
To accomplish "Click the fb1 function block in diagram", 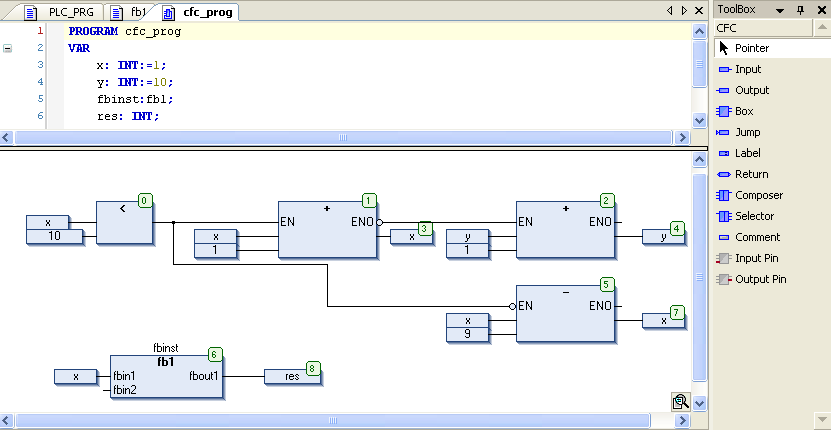I will (x=167, y=376).
